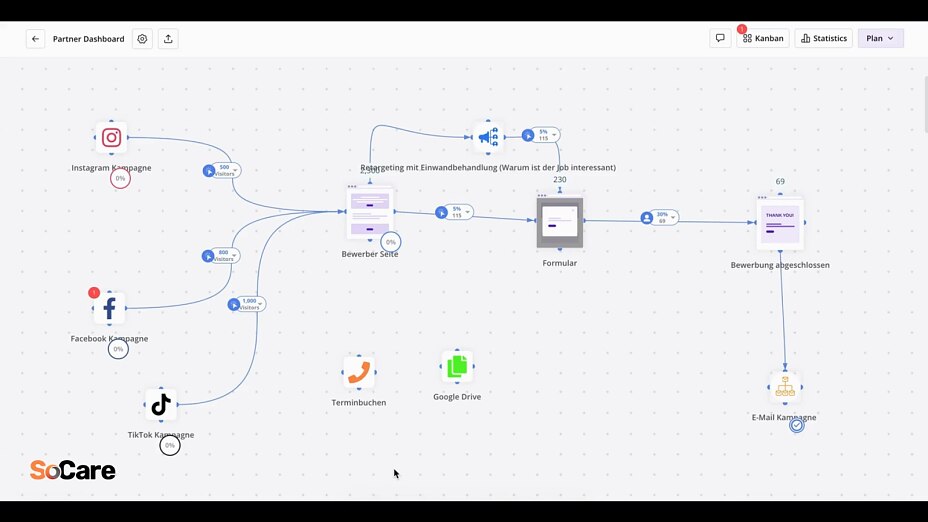
Task: Open the Statistics view
Action: (824, 38)
